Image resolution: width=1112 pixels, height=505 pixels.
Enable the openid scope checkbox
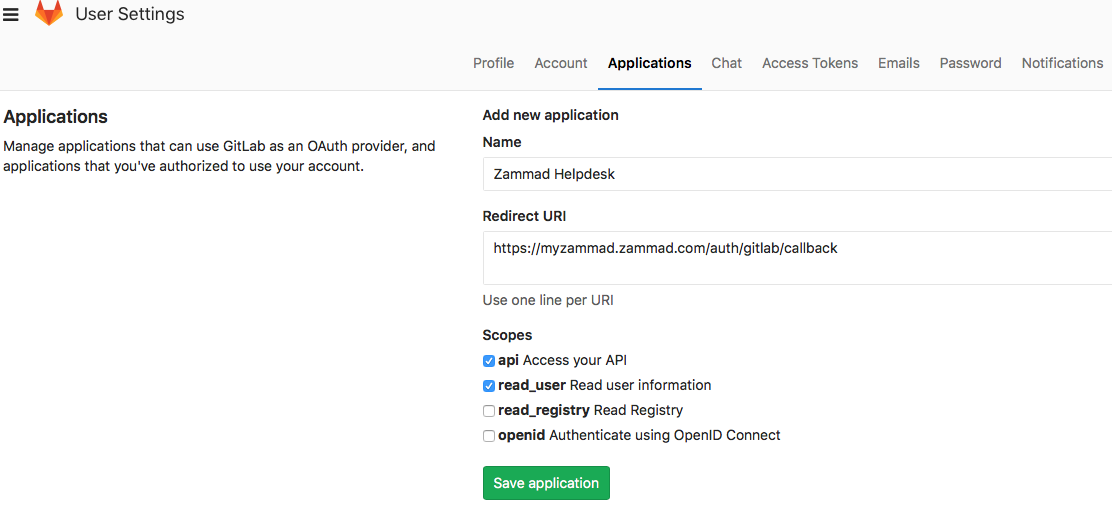click(x=489, y=436)
